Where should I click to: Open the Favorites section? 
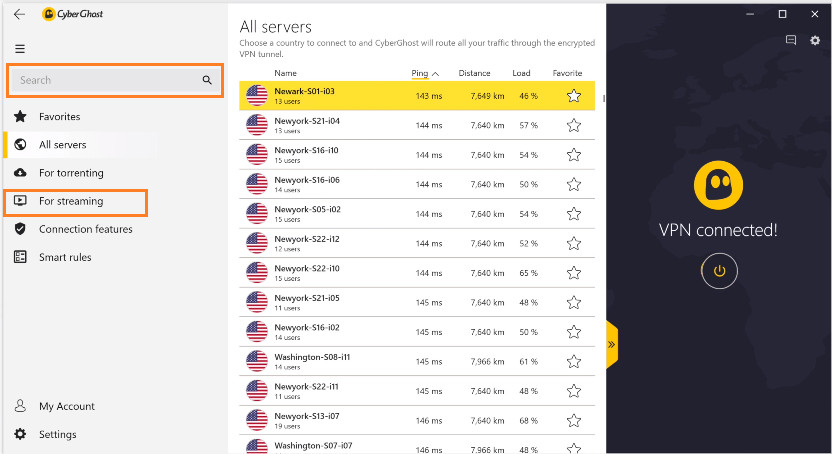(x=59, y=117)
